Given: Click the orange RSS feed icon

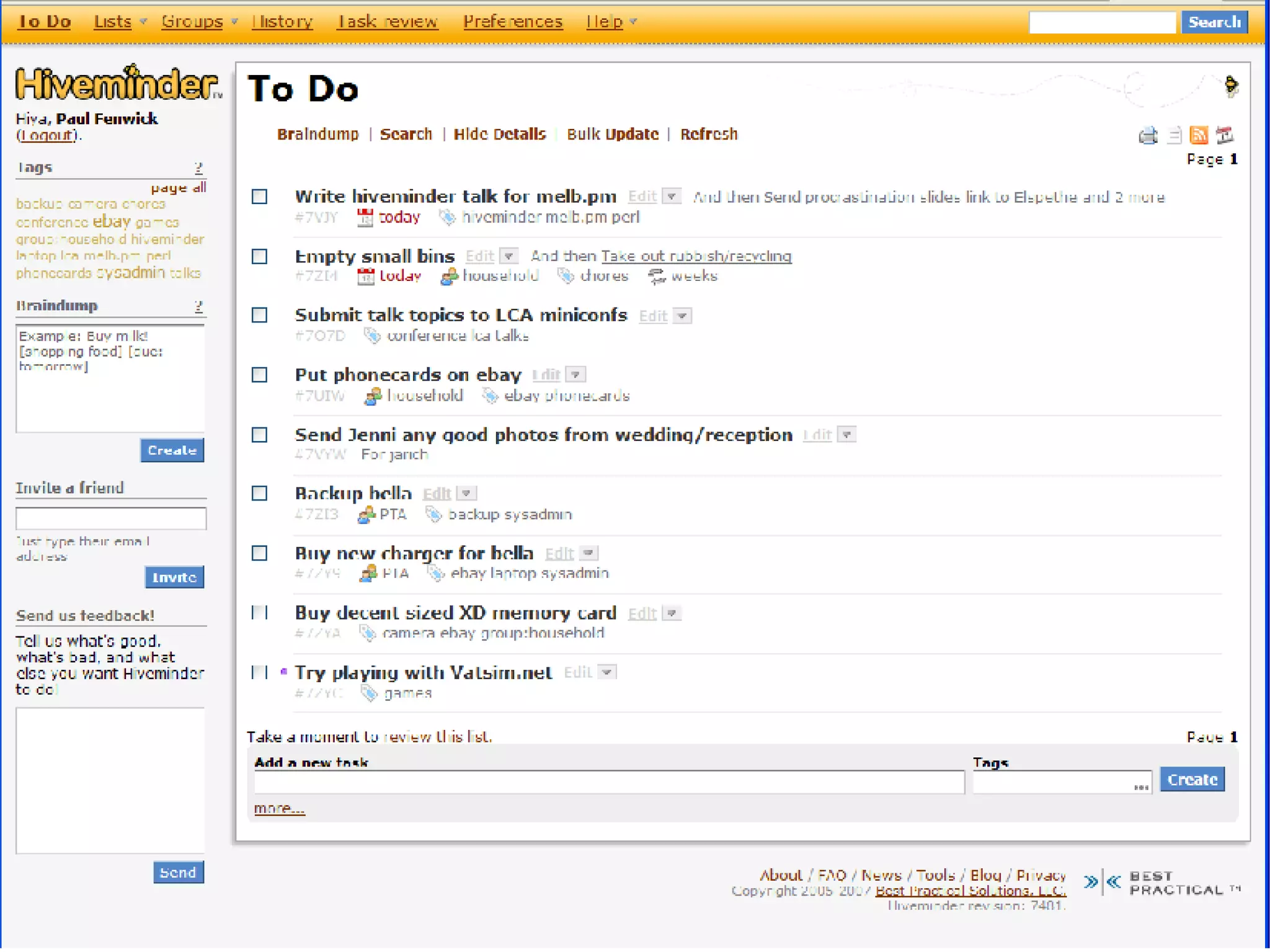Looking at the screenshot, I should 1199,135.
